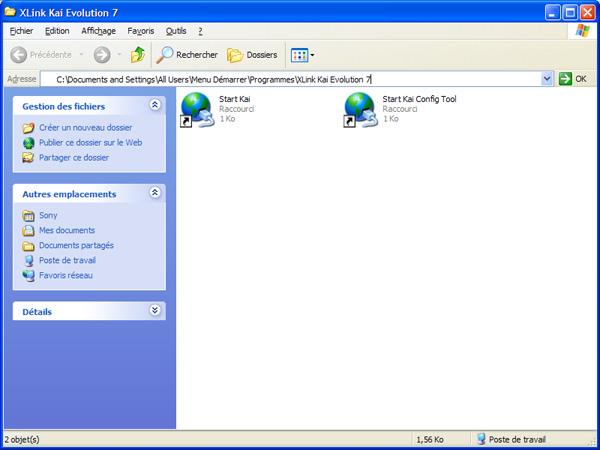Viewport: 600px width, 450px height.
Task: Open the forward history dropdown arrow
Action: coord(119,55)
